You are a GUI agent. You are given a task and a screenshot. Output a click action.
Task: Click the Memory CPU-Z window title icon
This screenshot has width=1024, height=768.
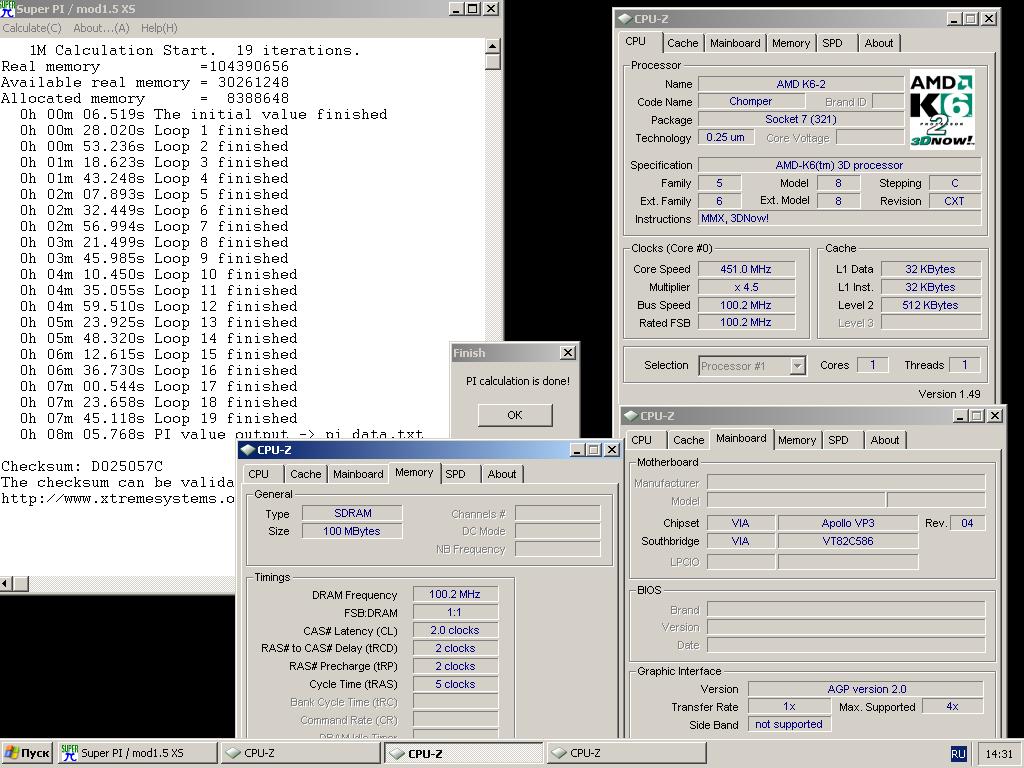click(248, 450)
